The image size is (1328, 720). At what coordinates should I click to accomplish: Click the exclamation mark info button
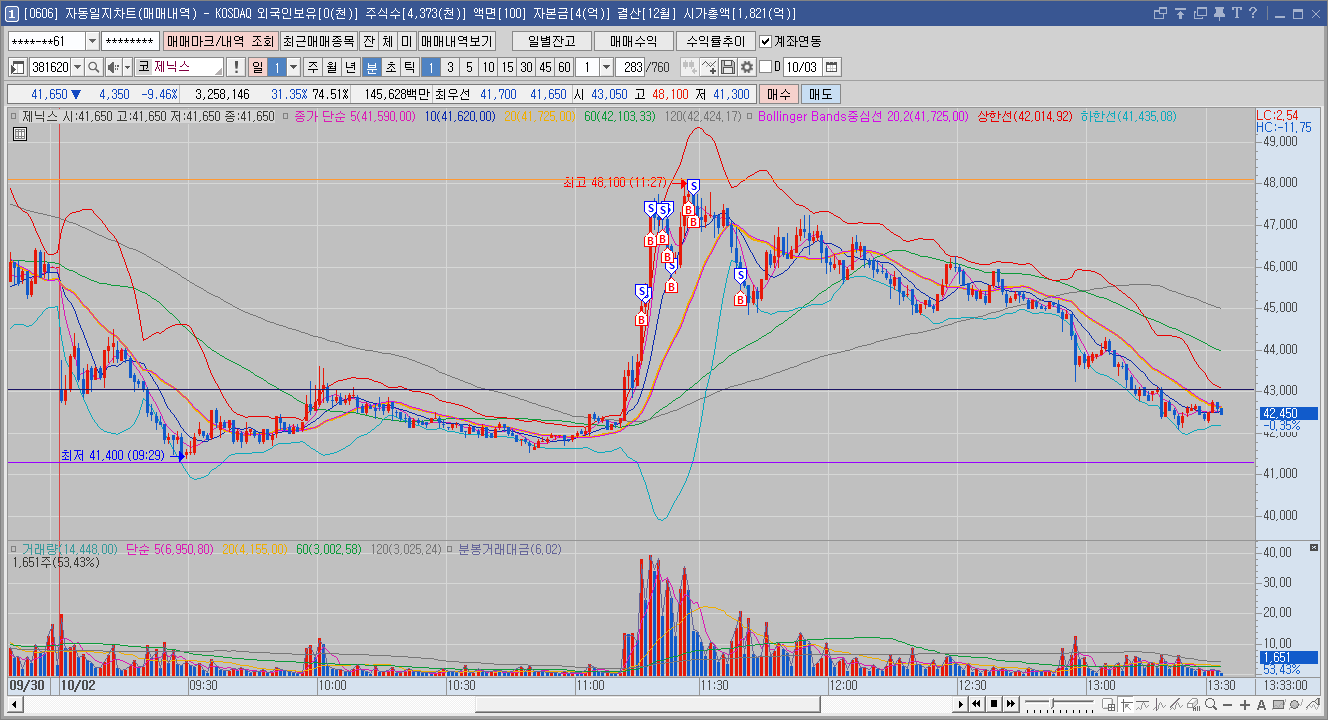point(235,67)
